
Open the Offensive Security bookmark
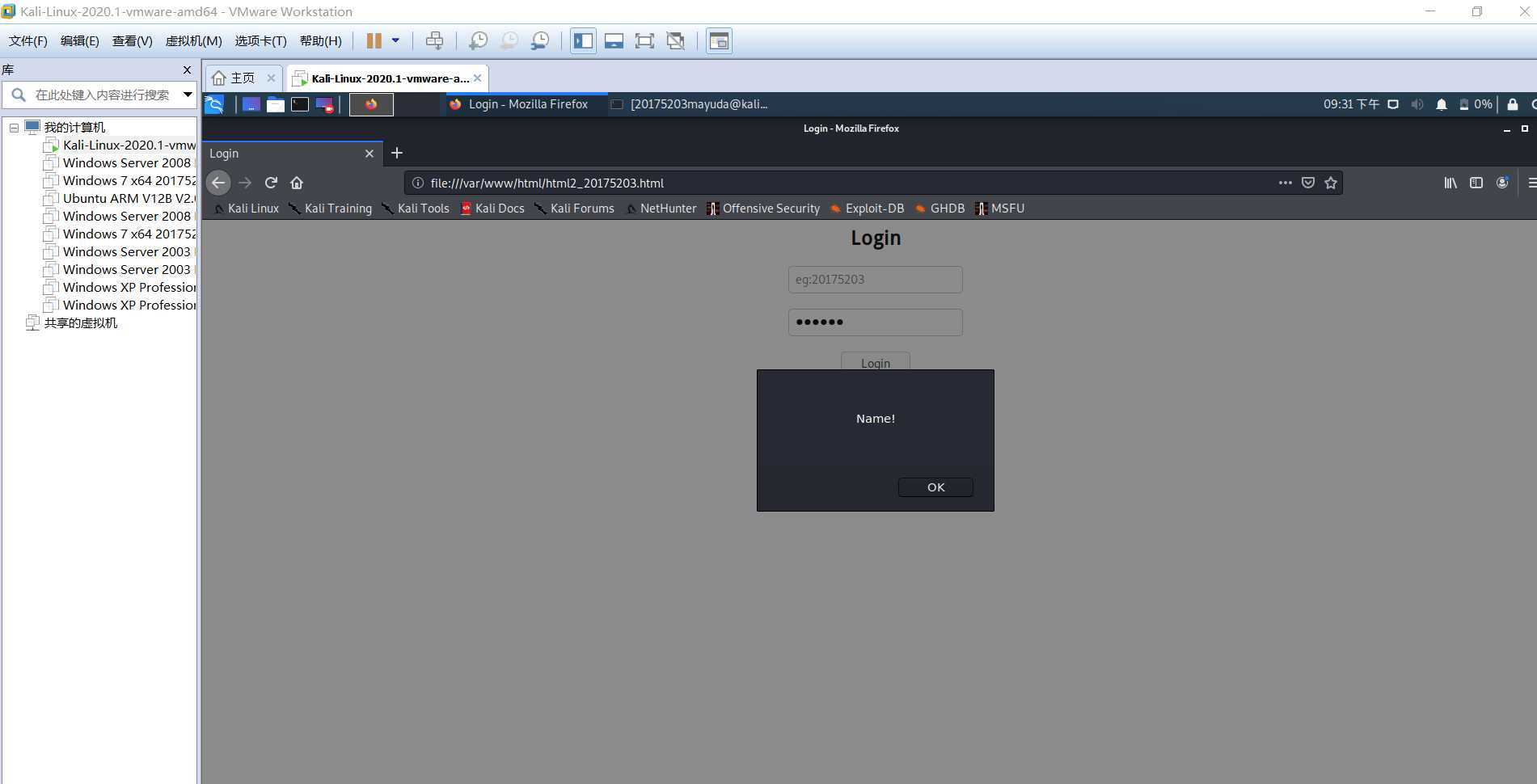[x=763, y=209]
